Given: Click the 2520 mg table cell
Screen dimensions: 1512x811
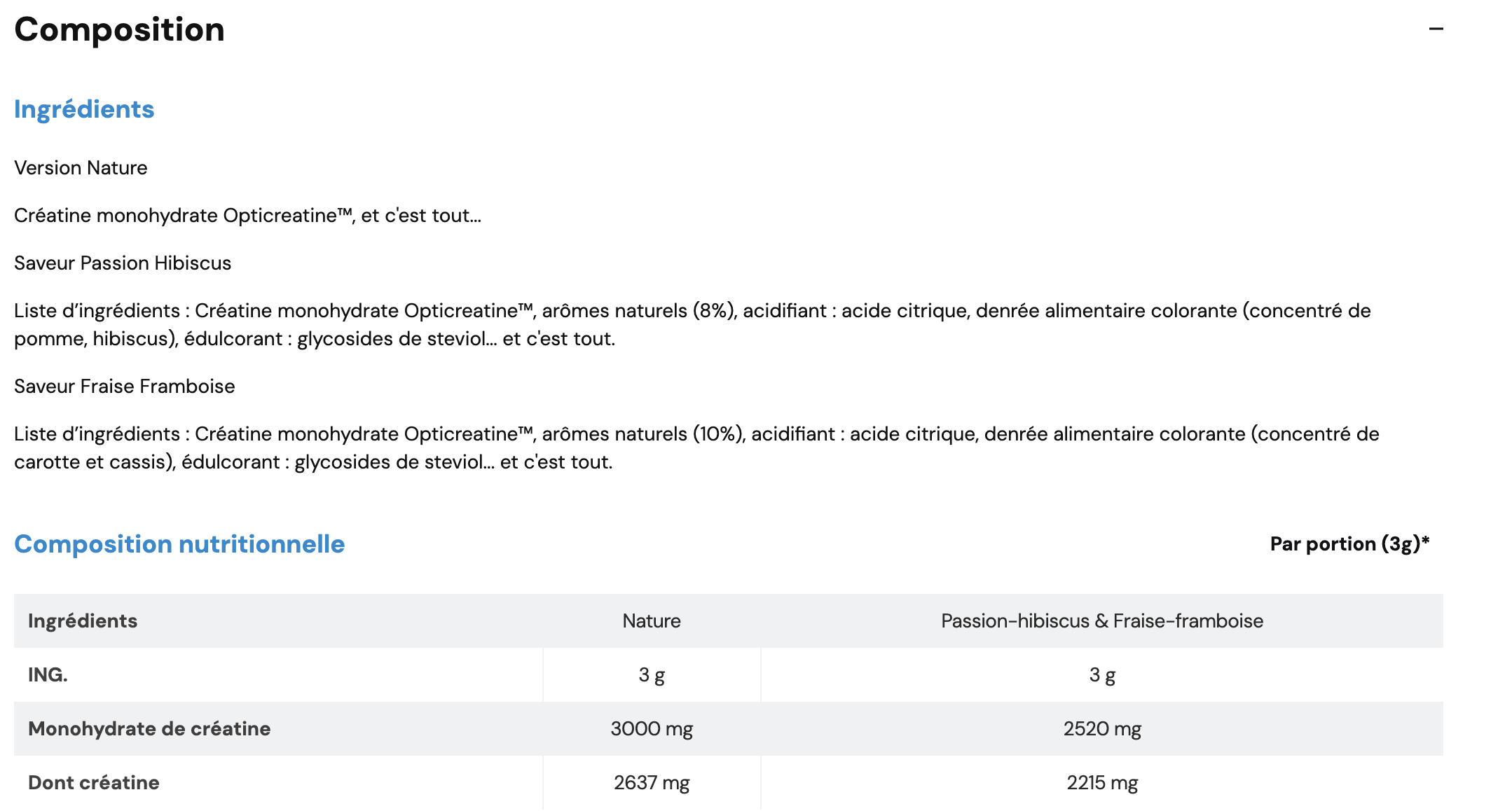Looking at the screenshot, I should point(1102,729).
